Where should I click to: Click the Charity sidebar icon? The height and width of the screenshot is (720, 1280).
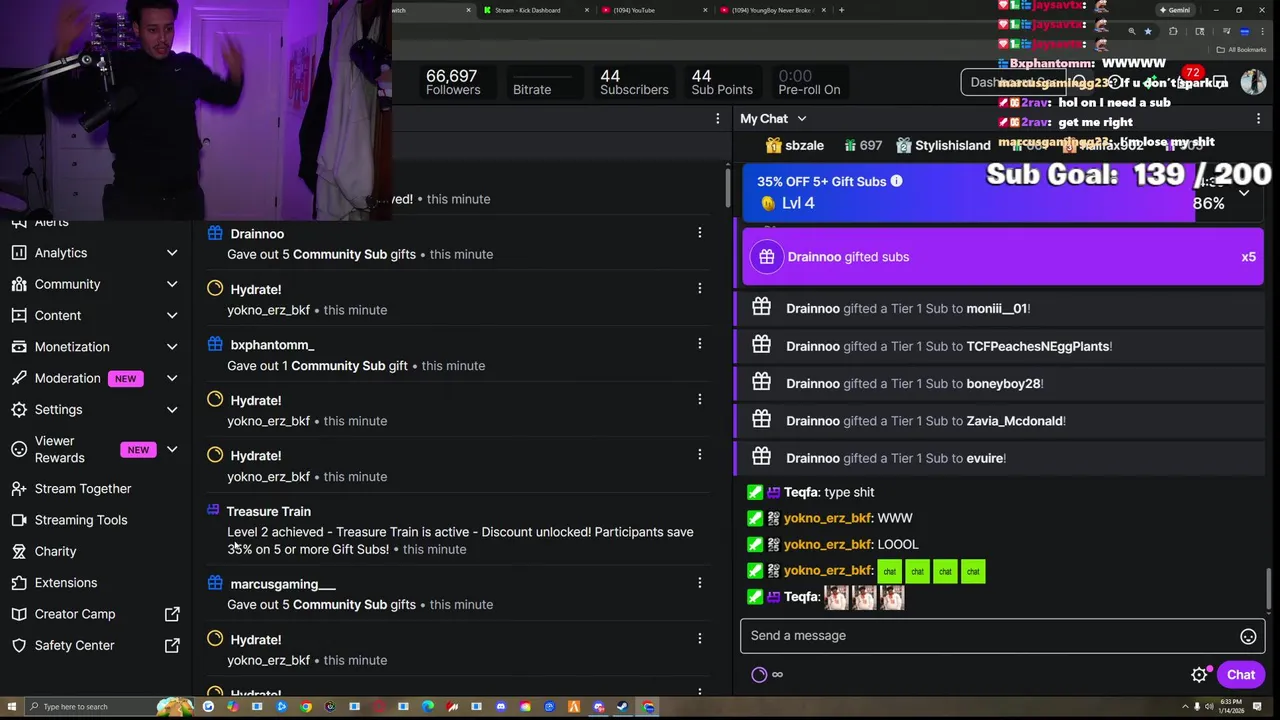[x=19, y=551]
